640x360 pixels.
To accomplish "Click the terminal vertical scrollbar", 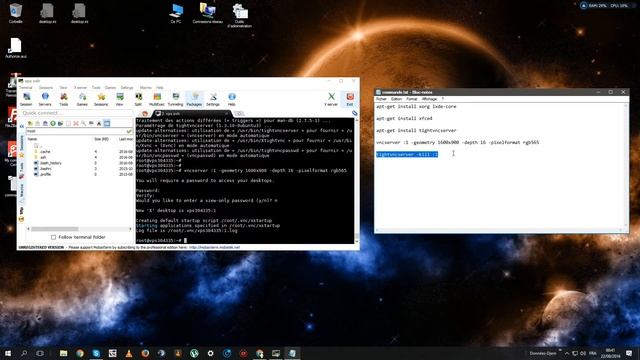I will 357,180.
